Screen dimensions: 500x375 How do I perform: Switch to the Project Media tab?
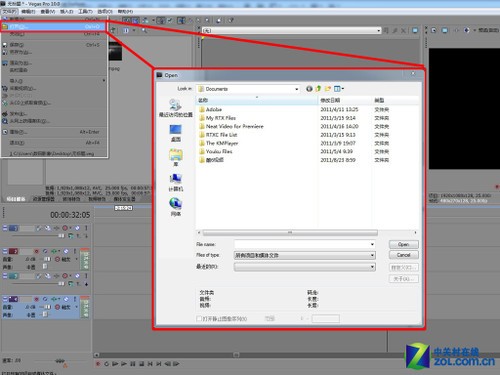click(x=16, y=199)
